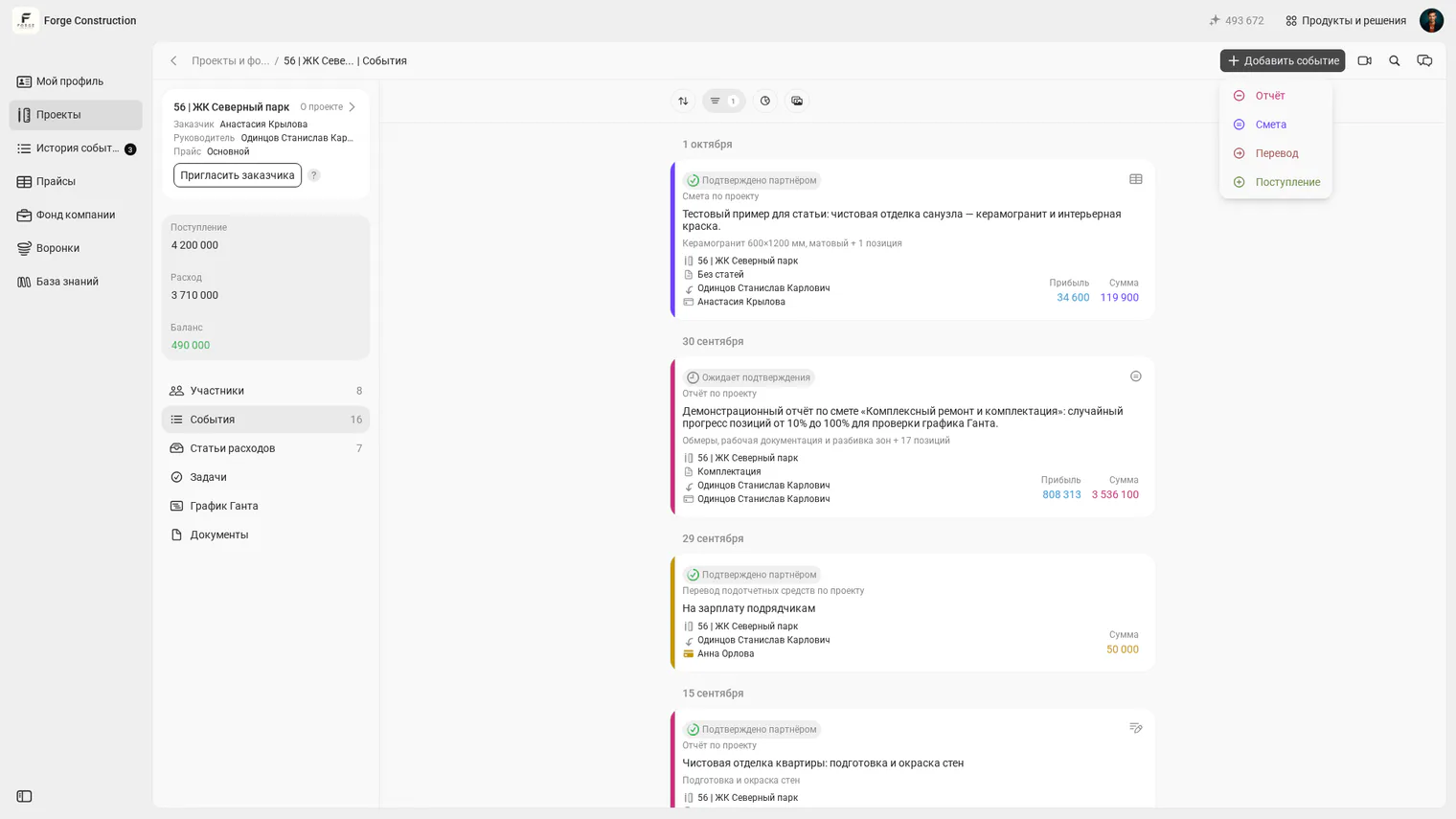Click the Добавить событие button
This screenshot has width=1456, height=819.
coord(1283,60)
